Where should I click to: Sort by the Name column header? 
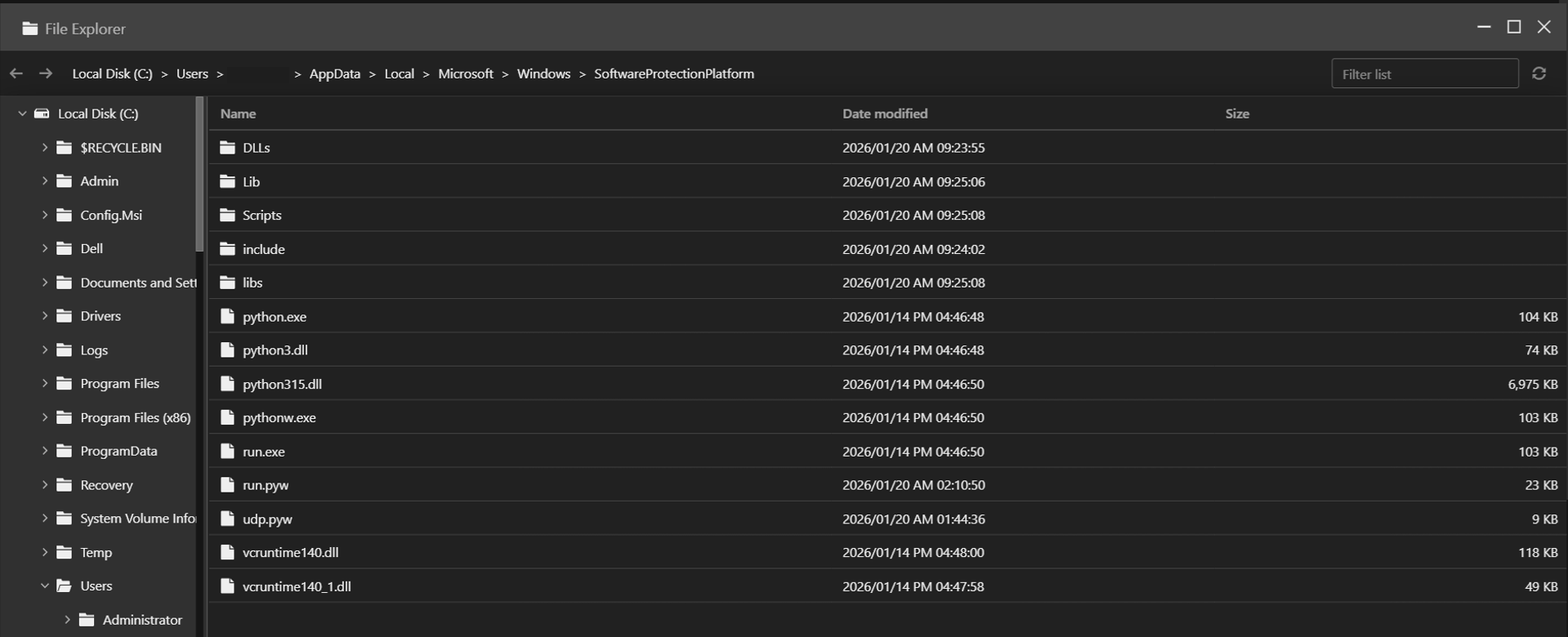[238, 114]
